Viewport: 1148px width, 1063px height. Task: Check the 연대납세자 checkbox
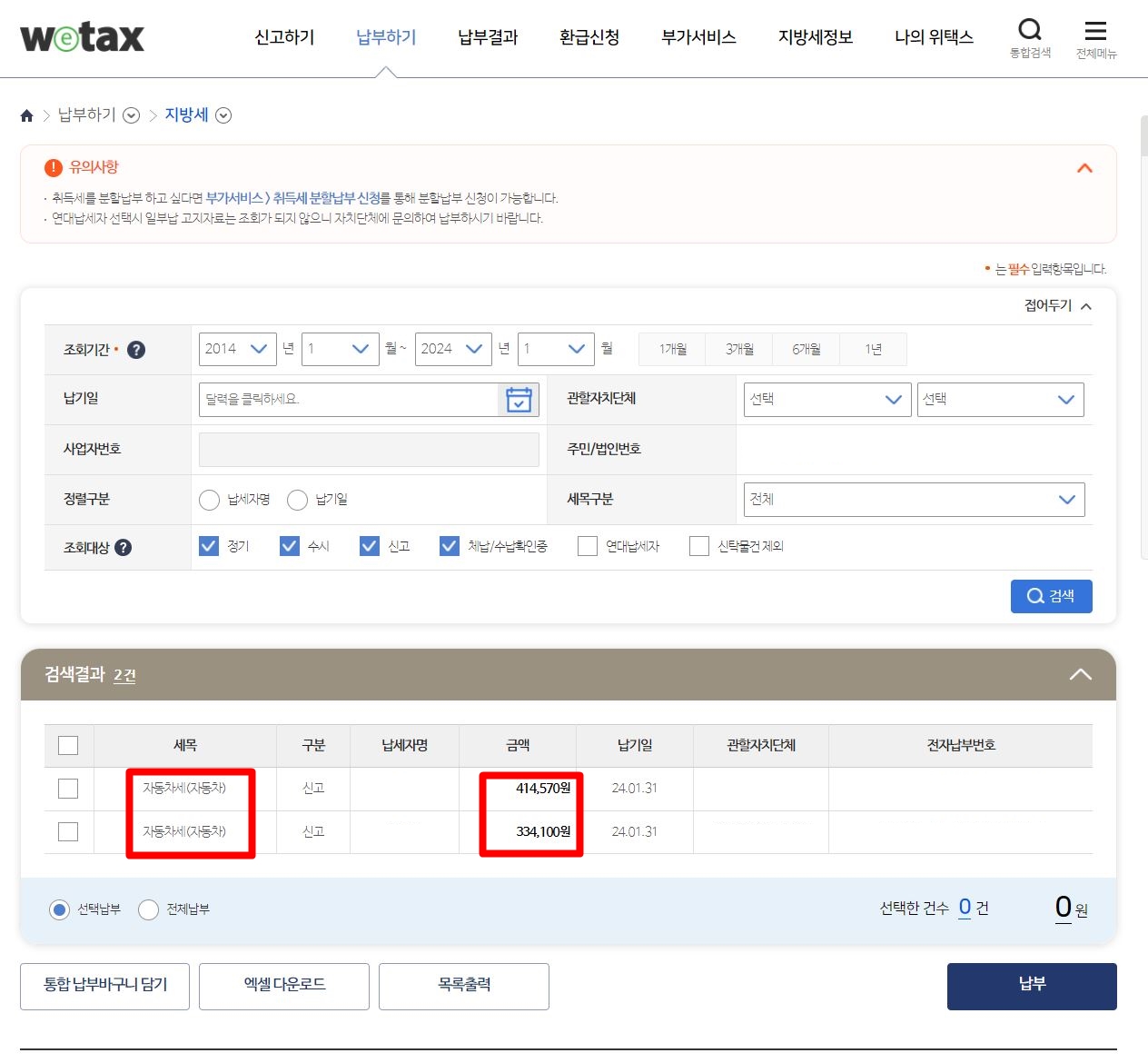[x=588, y=546]
